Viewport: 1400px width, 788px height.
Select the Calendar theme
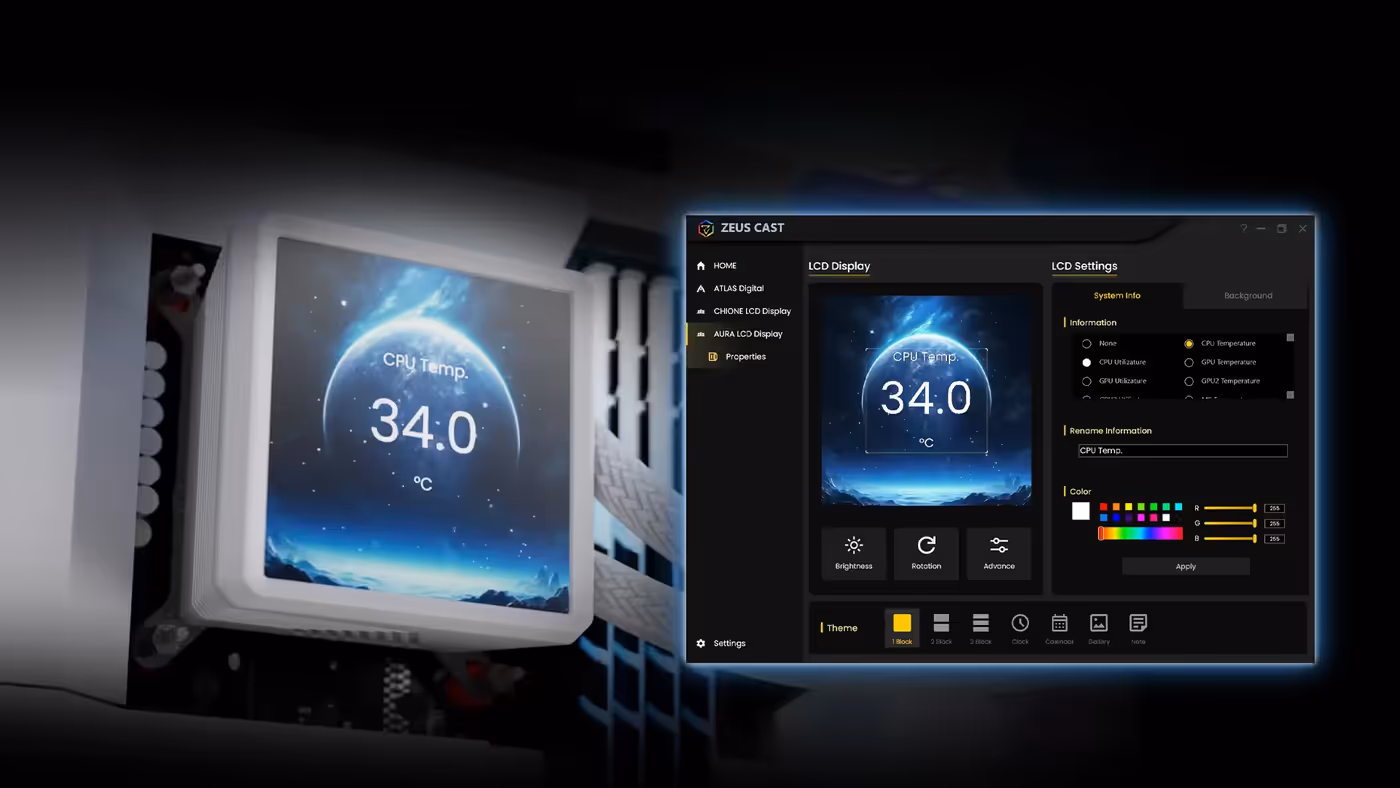coord(1059,628)
